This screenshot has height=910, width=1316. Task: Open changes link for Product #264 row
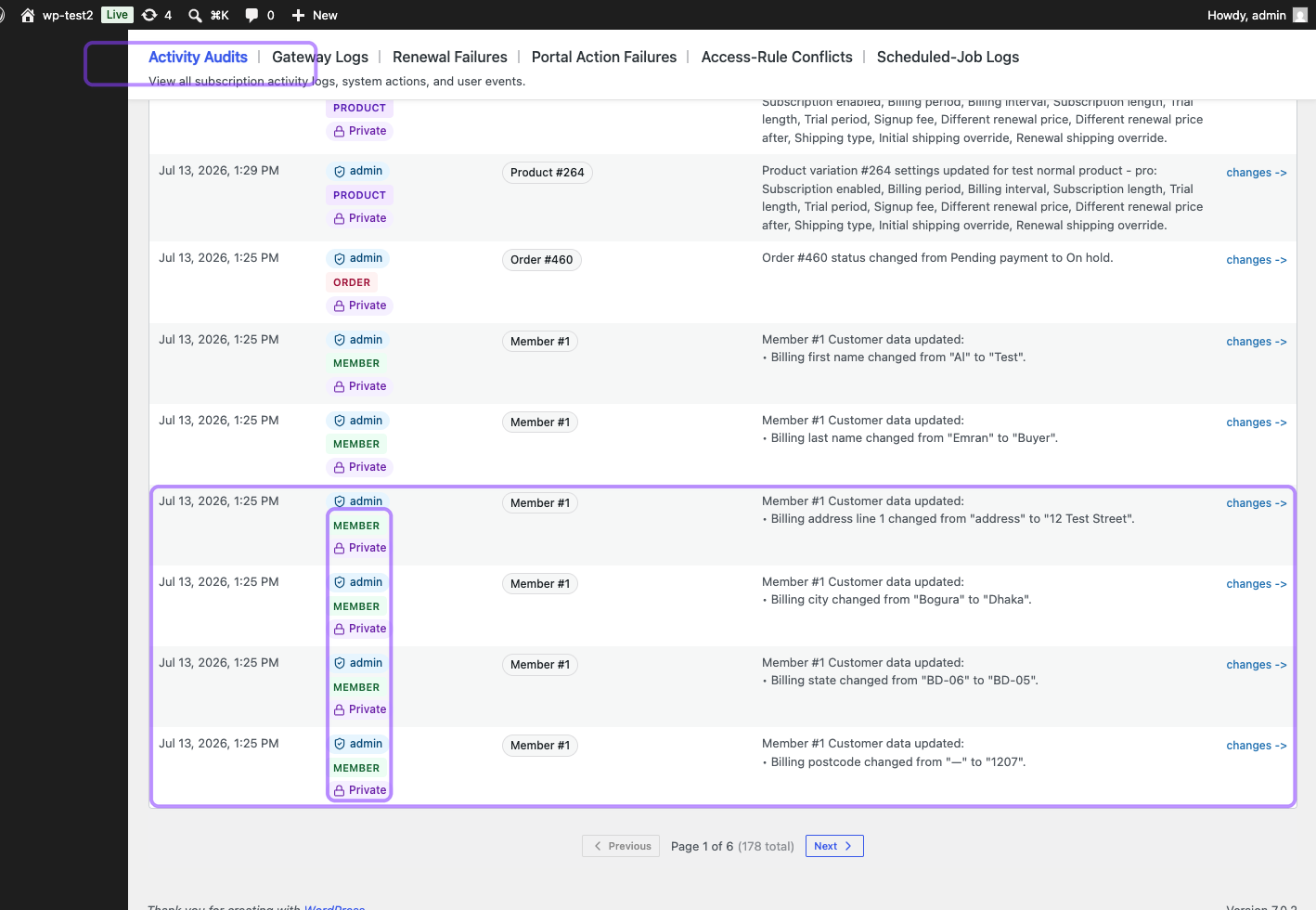(1257, 173)
